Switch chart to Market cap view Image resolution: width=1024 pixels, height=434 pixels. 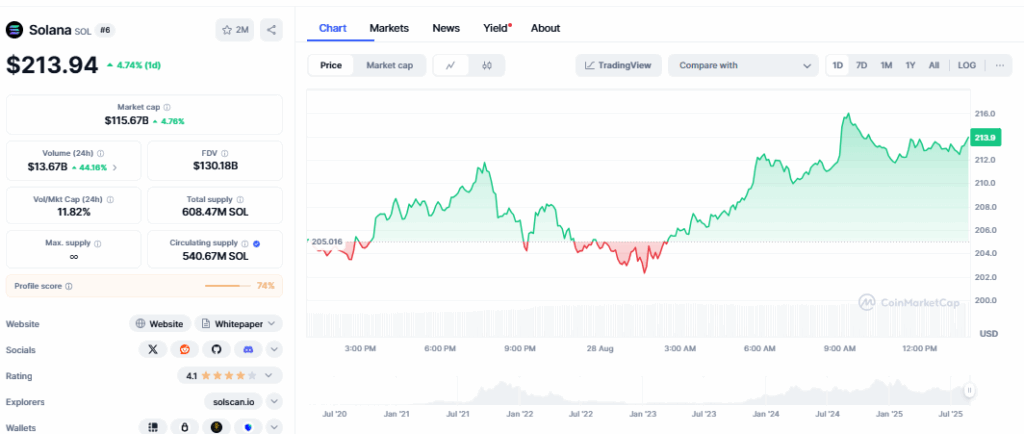[389, 65]
